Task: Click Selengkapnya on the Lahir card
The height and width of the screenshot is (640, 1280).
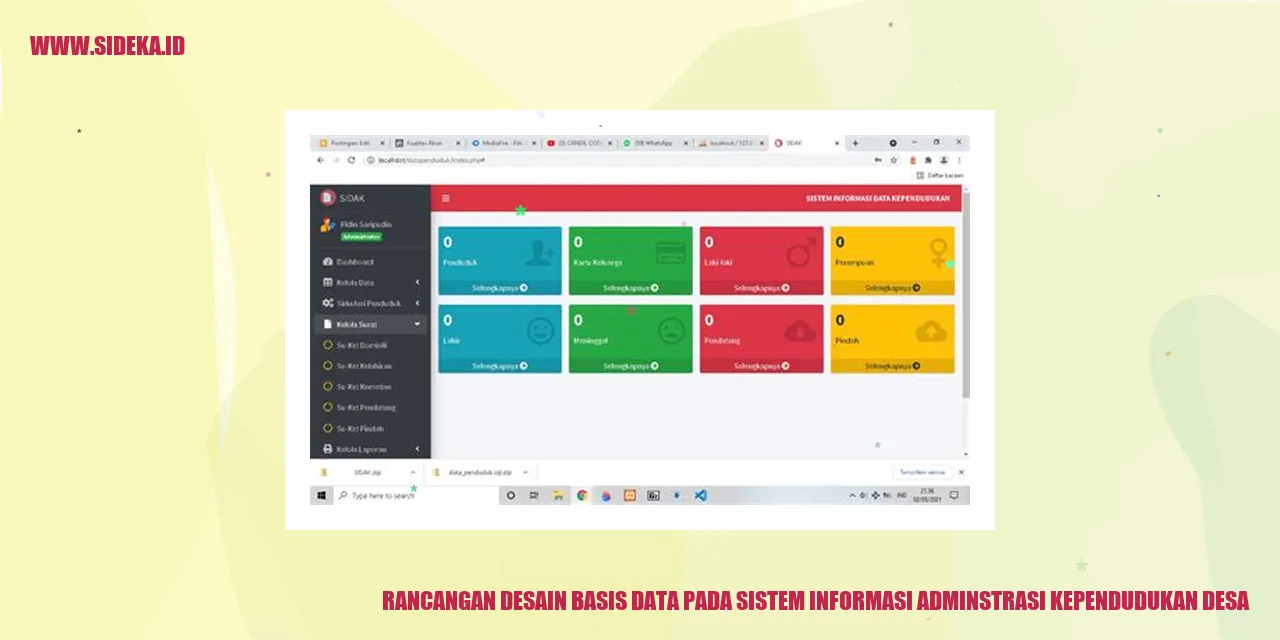Action: pos(500,366)
